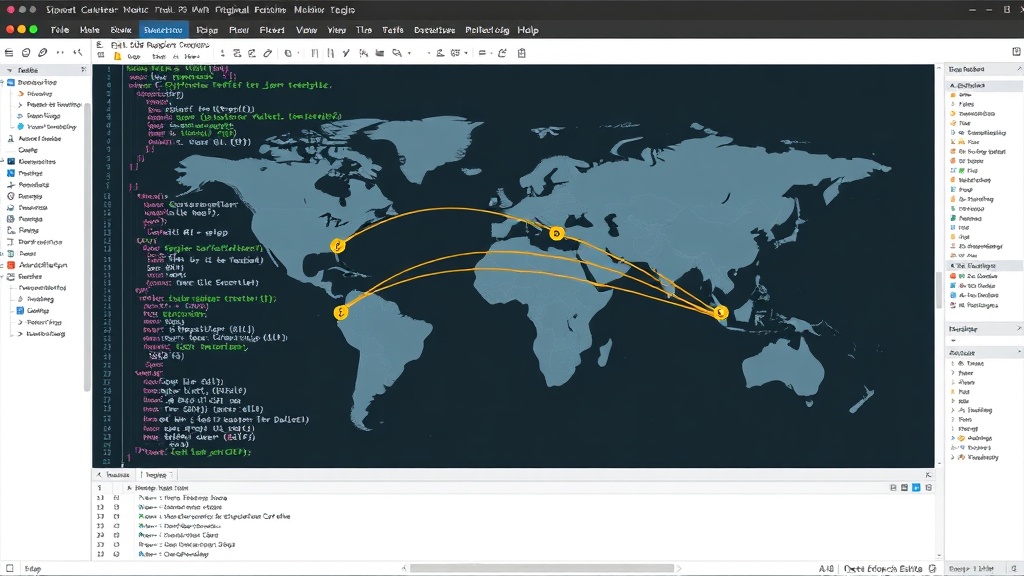Select the yellow marker in Southeast Asia
1024x576 pixels.
click(x=721, y=312)
